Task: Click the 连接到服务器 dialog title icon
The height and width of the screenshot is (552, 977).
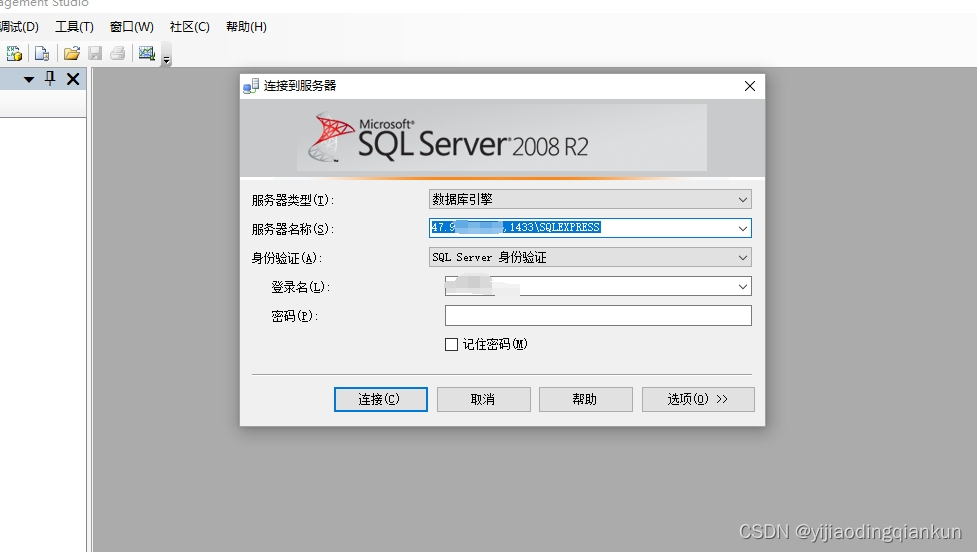Action: (251, 86)
